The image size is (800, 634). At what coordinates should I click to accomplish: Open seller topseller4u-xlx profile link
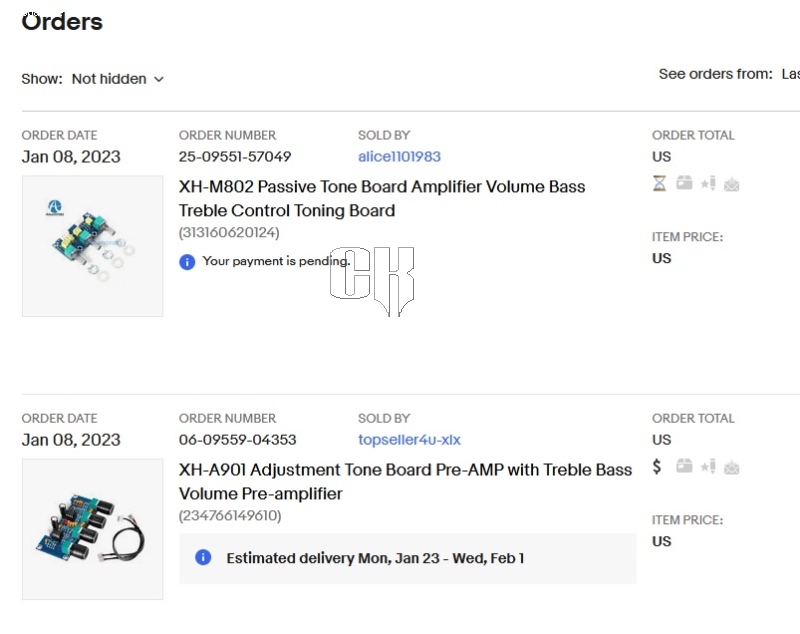pyautogui.click(x=409, y=440)
